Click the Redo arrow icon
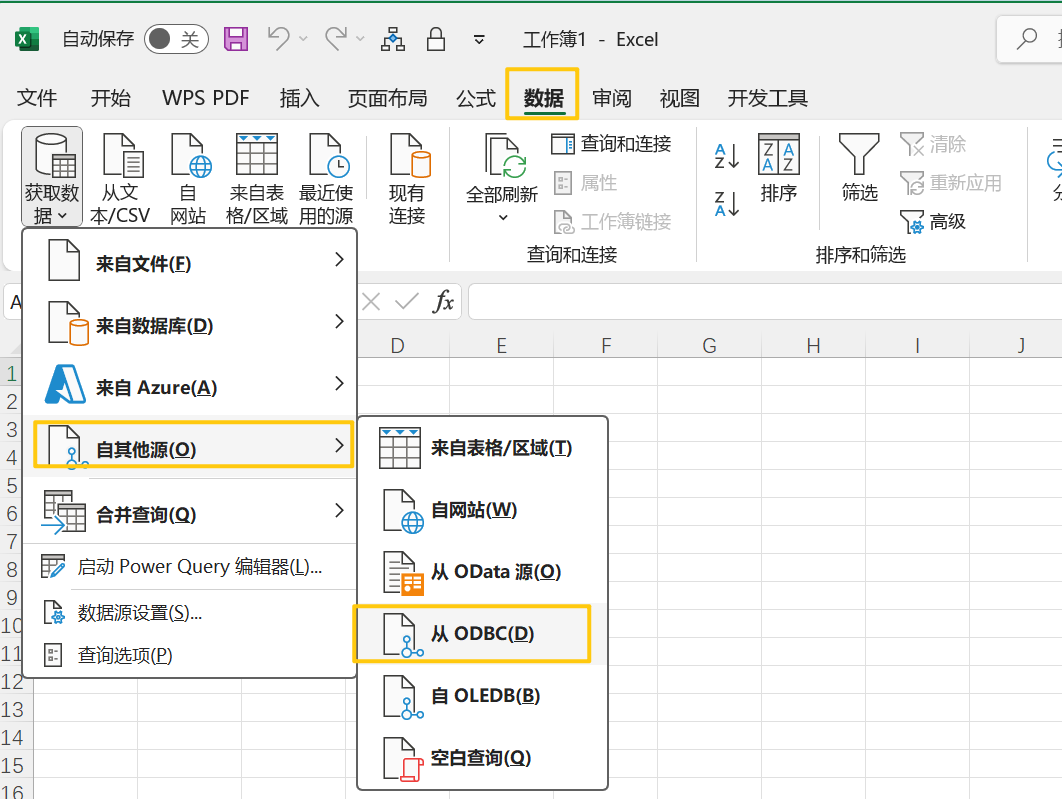The image size is (1062, 799). 336,39
